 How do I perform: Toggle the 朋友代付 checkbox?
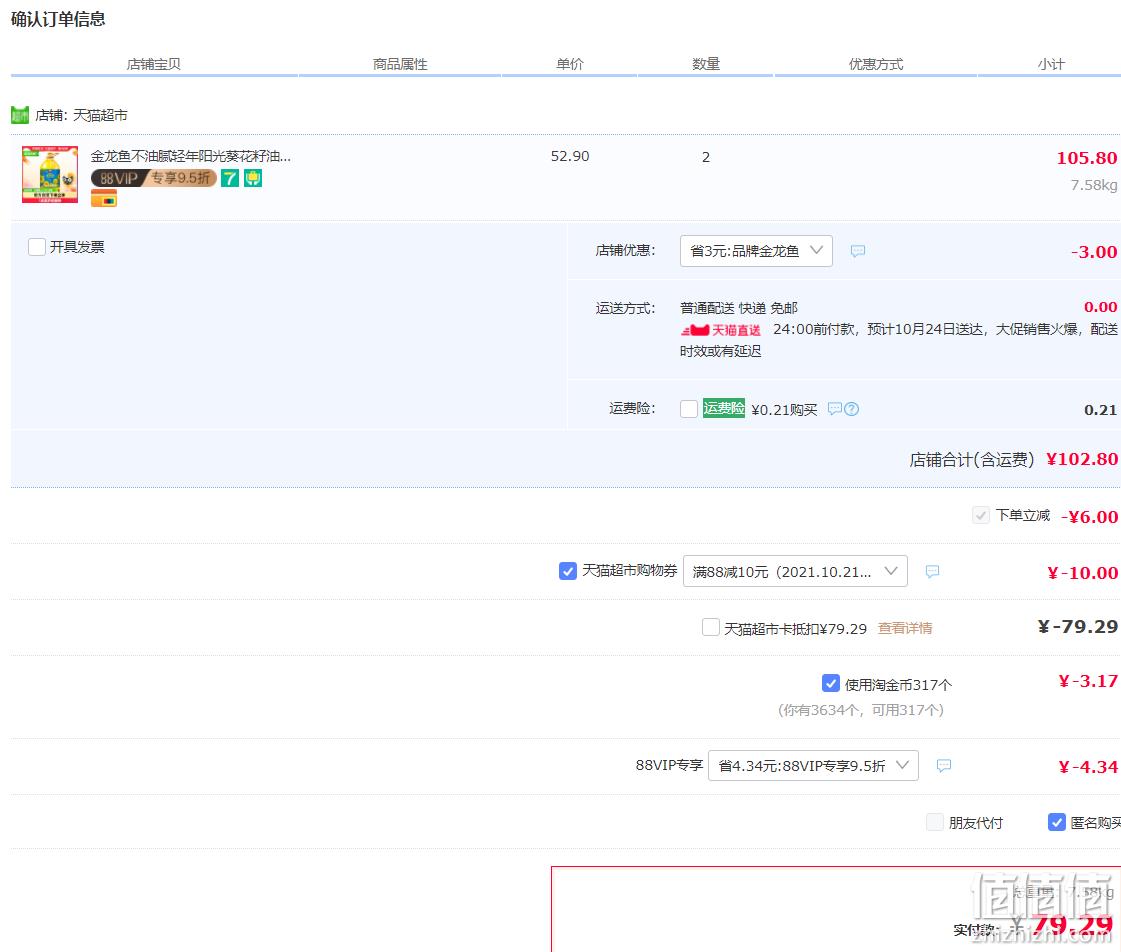point(934,822)
